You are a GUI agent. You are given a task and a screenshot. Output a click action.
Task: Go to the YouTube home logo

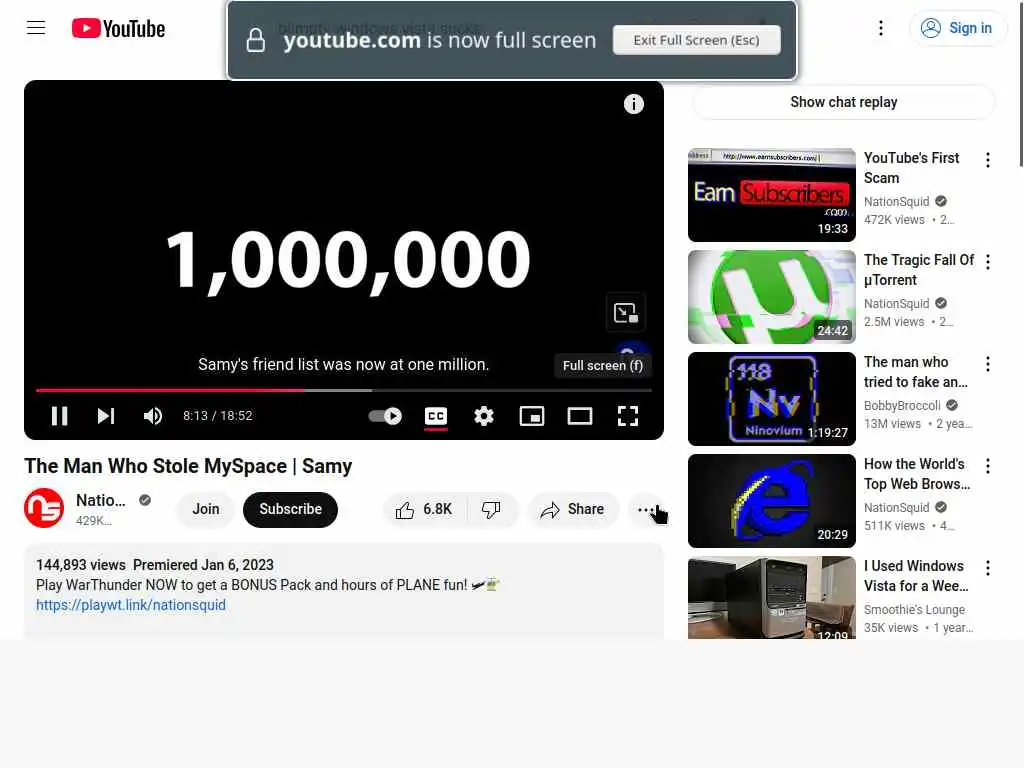tap(118, 28)
